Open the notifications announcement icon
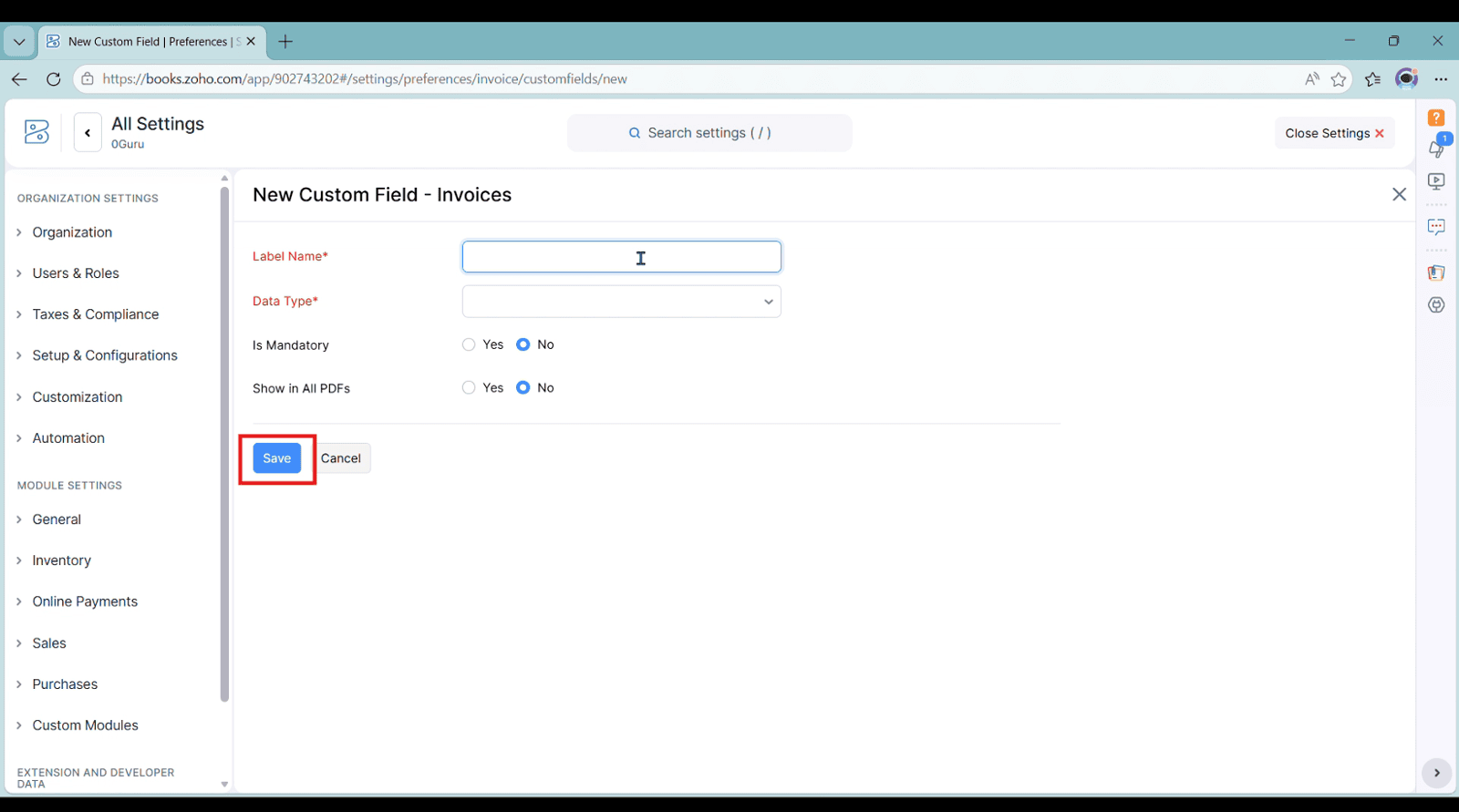 point(1436,149)
